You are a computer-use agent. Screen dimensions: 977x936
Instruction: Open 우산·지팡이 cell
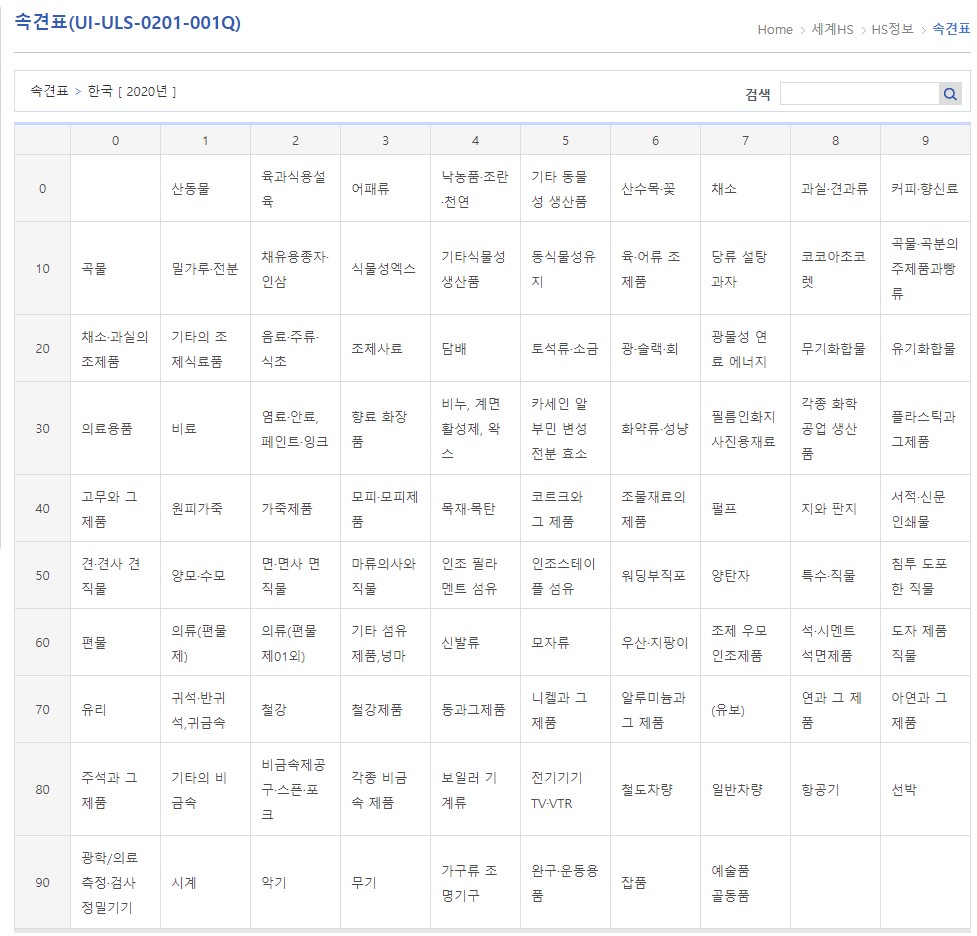pos(654,642)
